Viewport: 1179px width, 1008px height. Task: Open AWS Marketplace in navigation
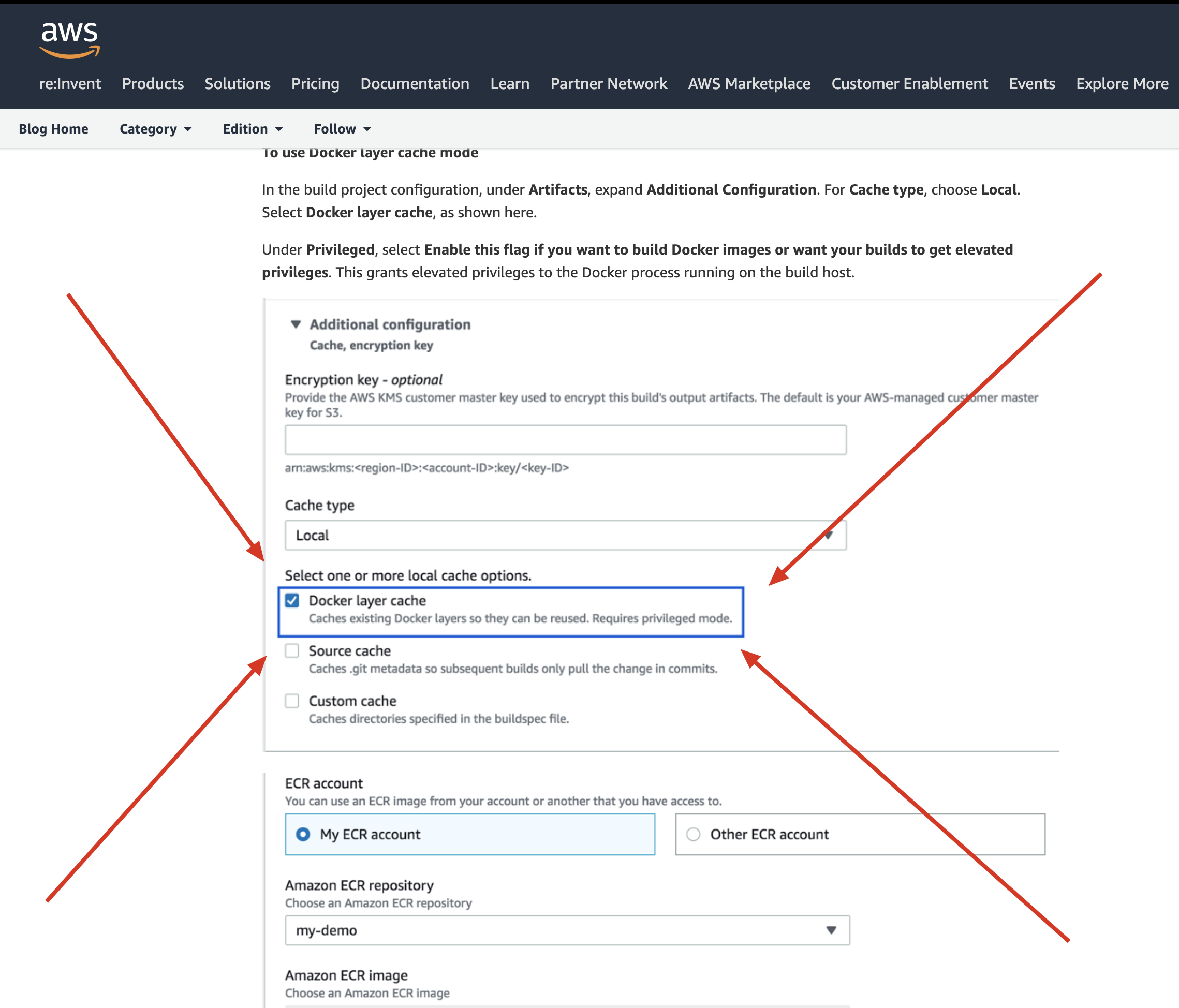(748, 84)
